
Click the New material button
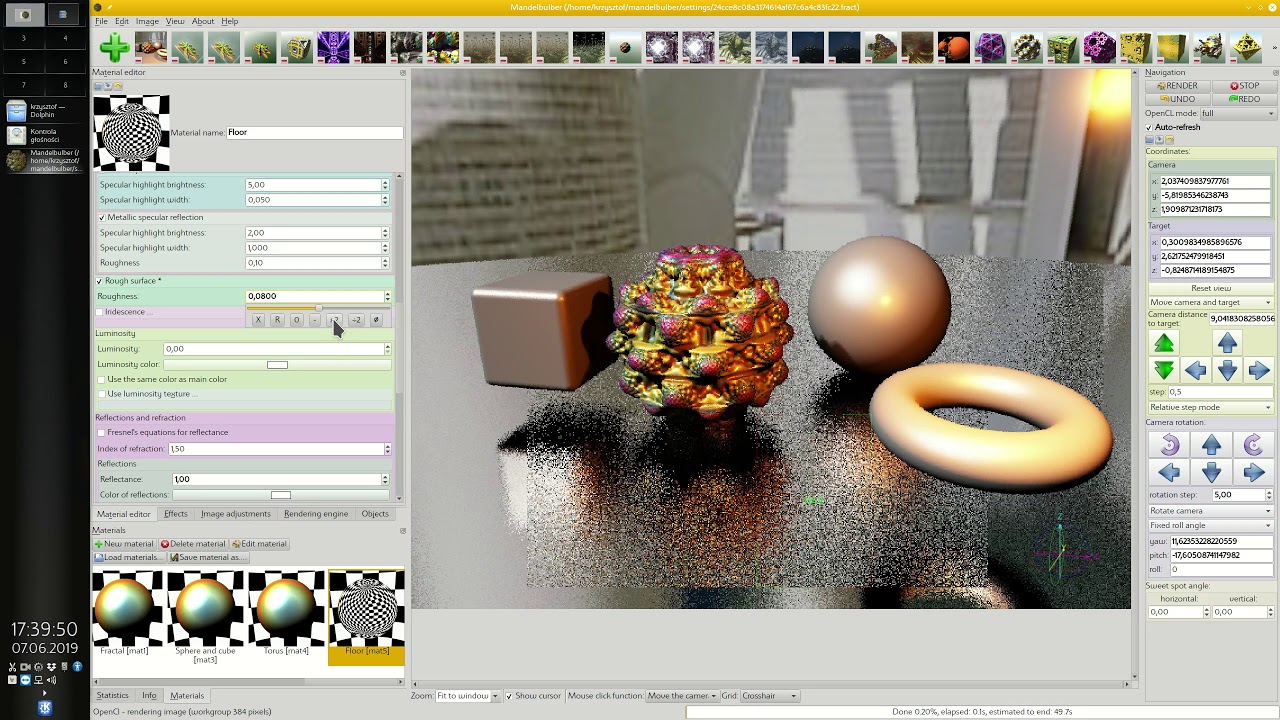pos(124,544)
